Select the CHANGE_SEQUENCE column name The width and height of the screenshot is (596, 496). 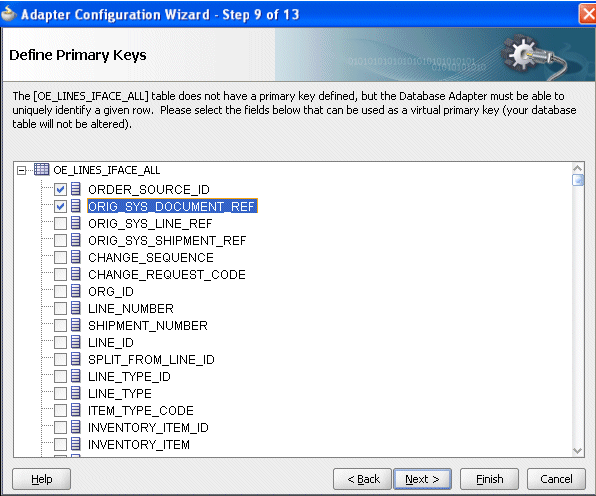151,257
